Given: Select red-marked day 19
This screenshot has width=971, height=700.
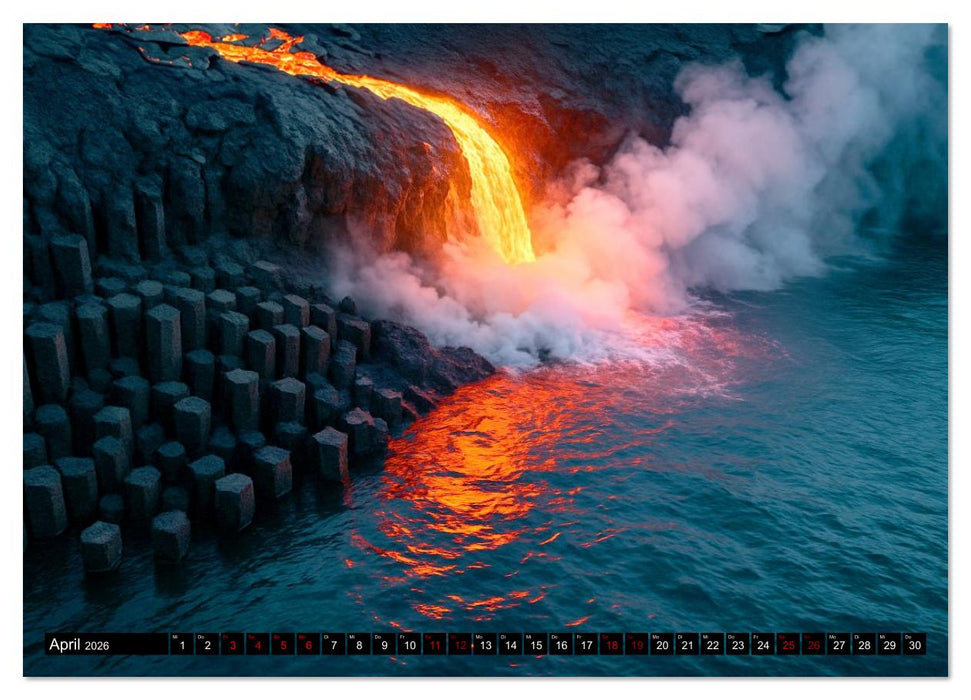Looking at the screenshot, I should tap(637, 645).
